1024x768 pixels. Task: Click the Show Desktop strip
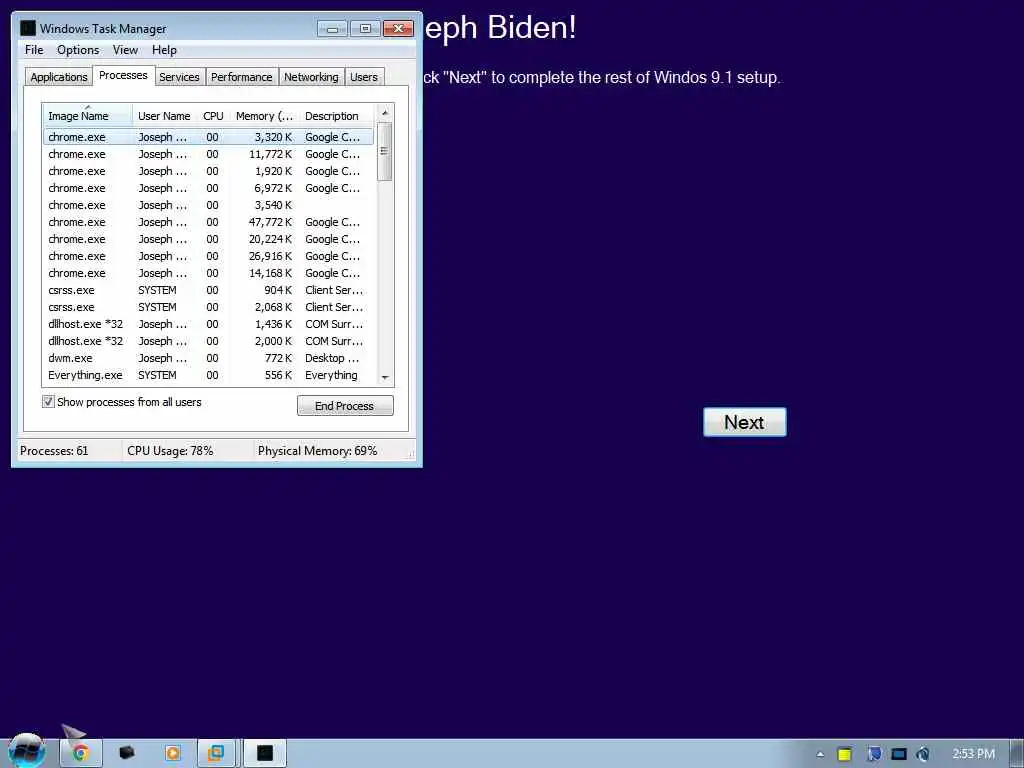1017,754
